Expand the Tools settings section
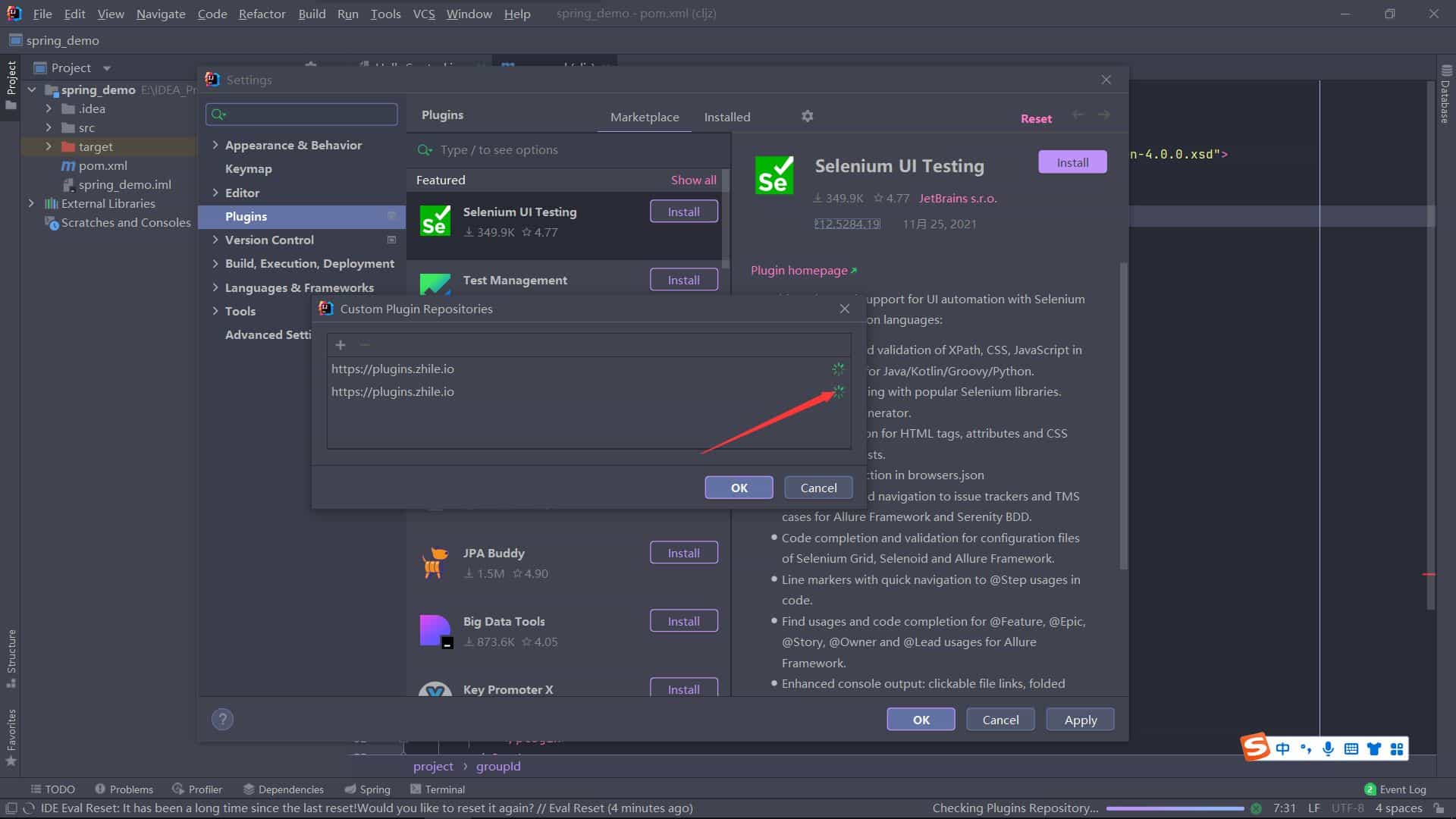Screen dimensions: 1456x819 215,311
